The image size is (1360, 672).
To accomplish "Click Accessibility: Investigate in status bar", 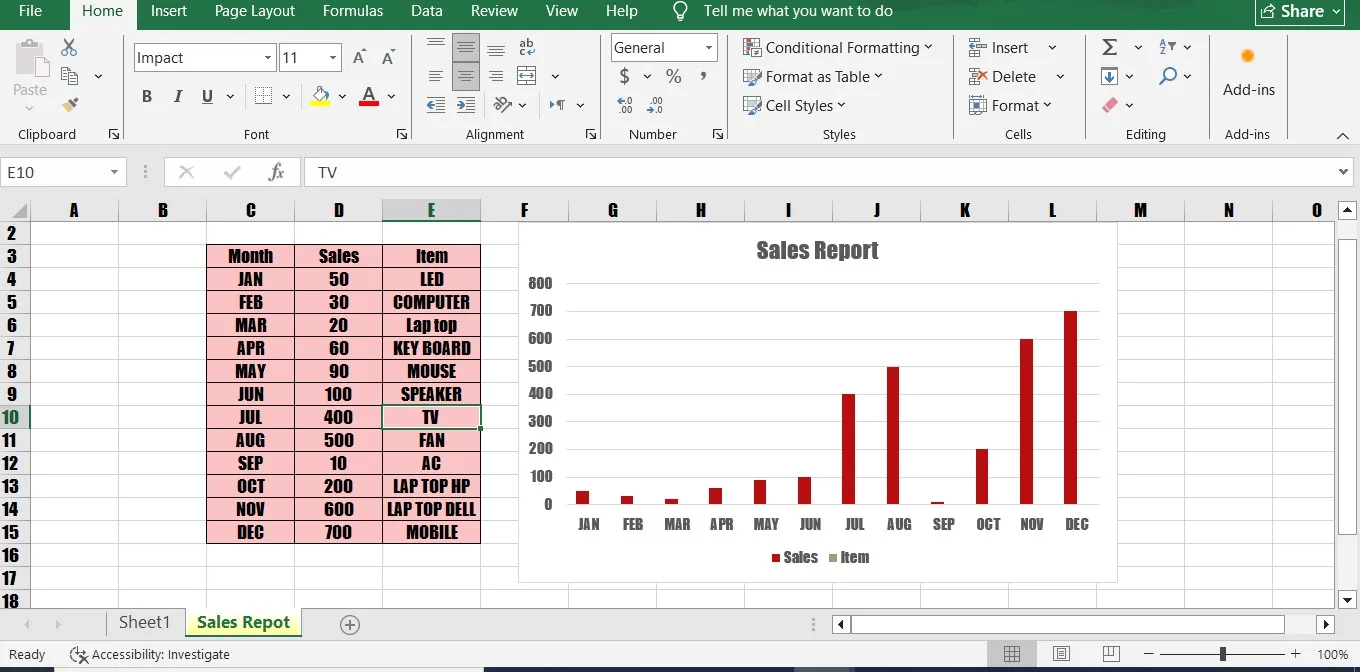I will click(x=150, y=654).
